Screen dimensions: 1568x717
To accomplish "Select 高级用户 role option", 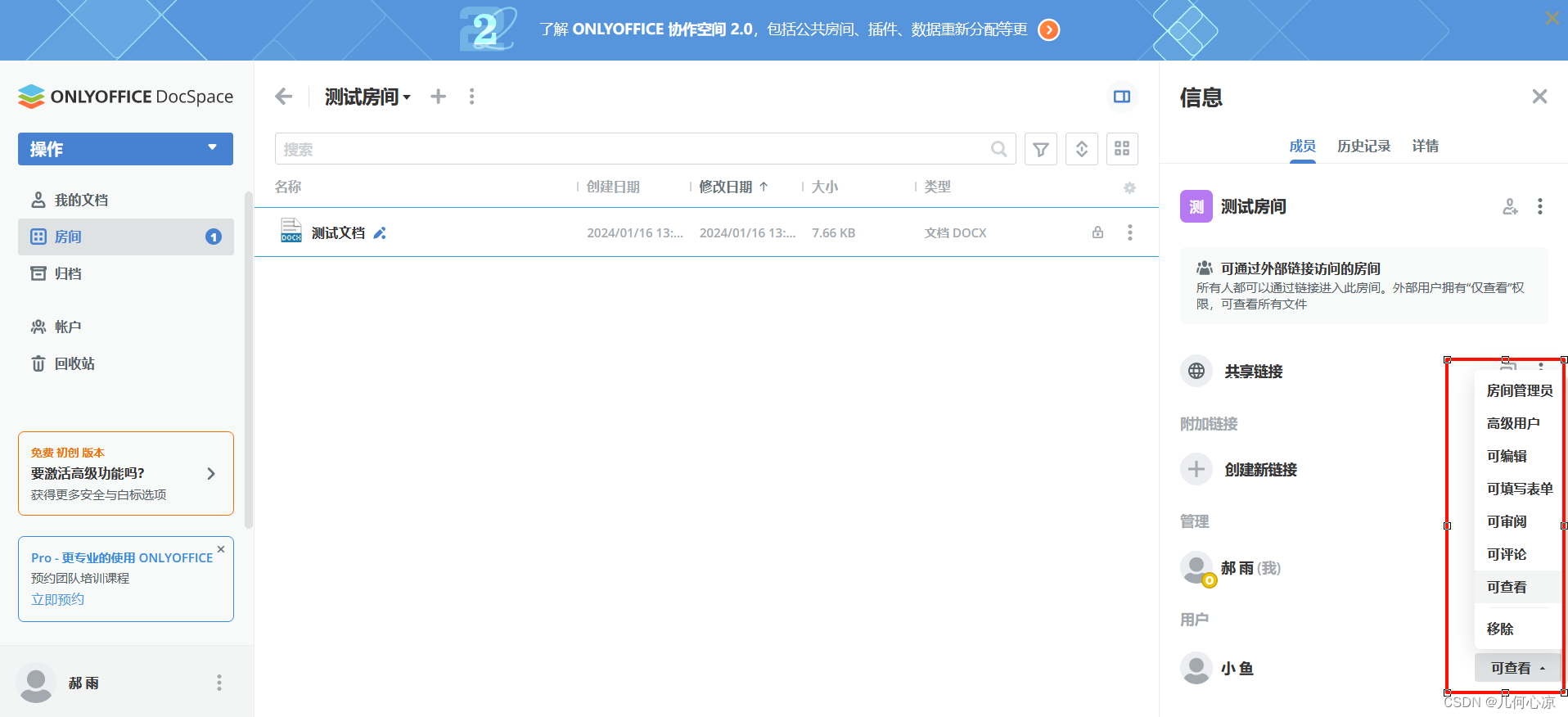I will tap(1520, 423).
